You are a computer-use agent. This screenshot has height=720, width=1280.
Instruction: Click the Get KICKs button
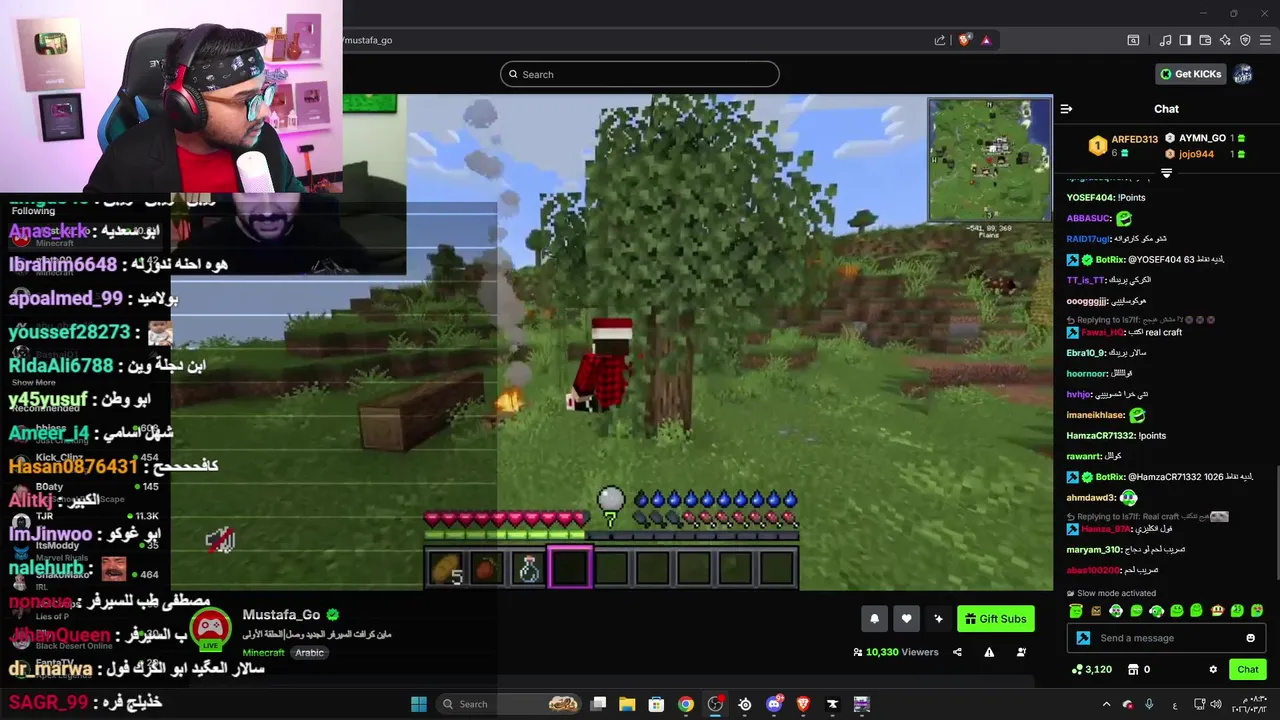1190,74
